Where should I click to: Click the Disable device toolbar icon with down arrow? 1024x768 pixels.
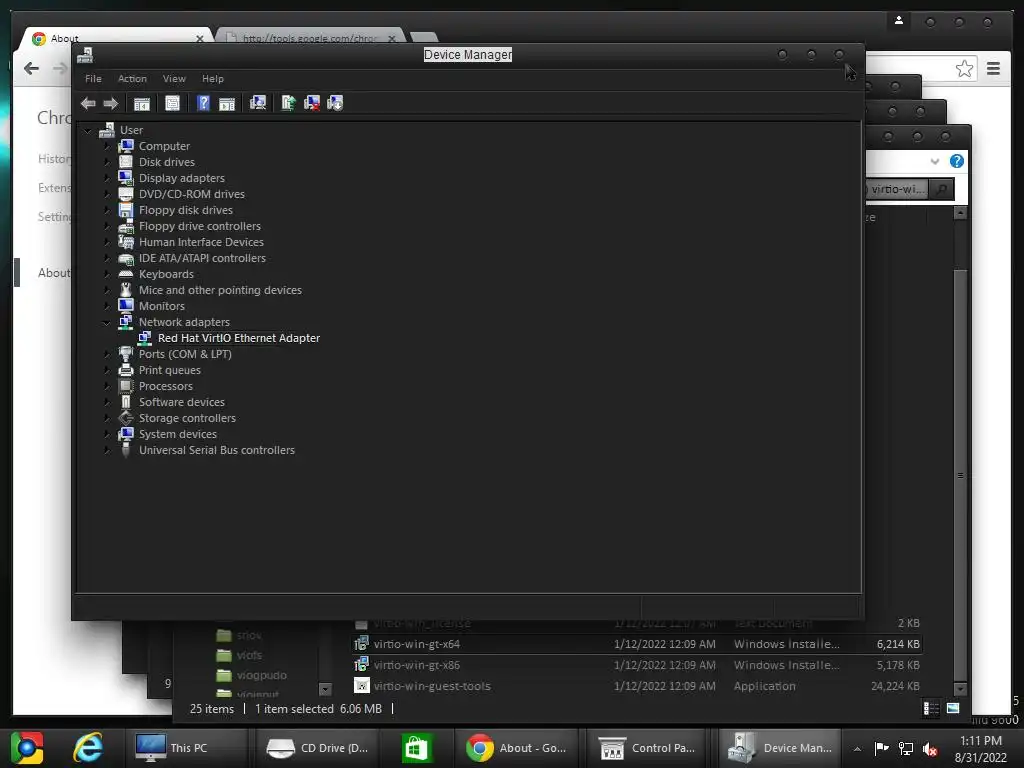335,103
